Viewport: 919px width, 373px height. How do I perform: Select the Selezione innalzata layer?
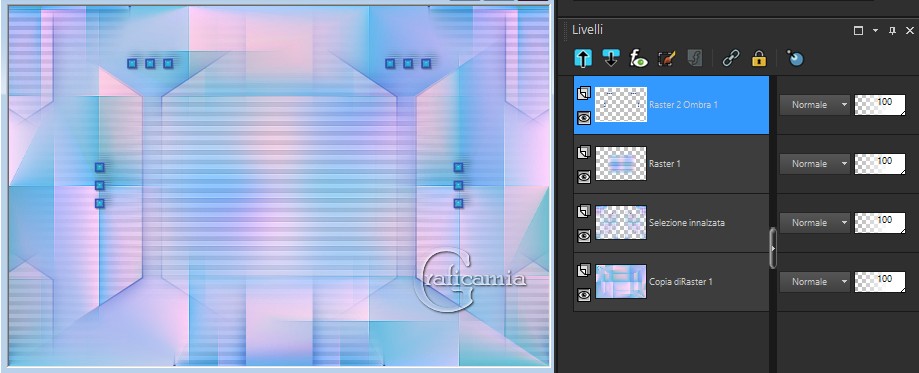pyautogui.click(x=671, y=223)
